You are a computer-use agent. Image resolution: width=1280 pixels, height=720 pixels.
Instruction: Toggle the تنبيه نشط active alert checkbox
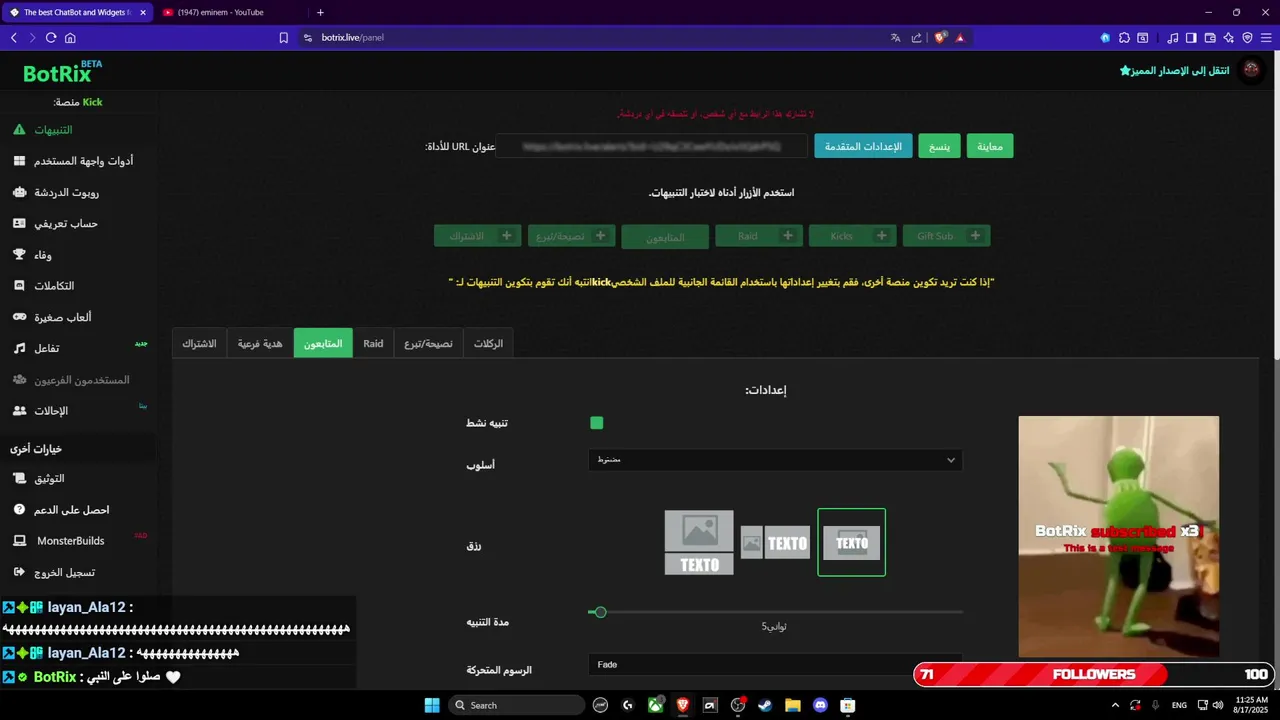(597, 423)
